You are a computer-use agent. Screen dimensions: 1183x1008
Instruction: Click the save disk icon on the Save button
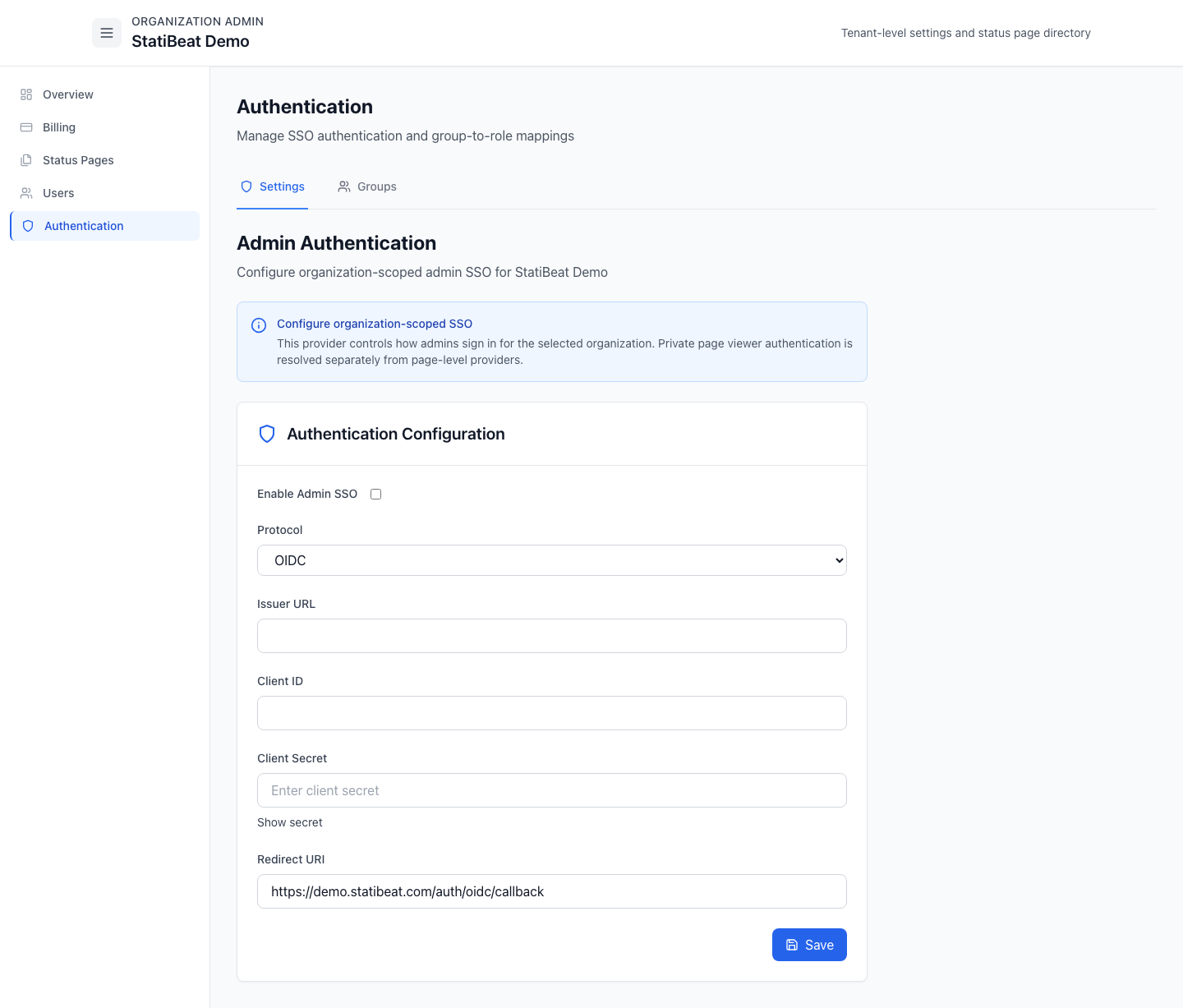(x=791, y=945)
